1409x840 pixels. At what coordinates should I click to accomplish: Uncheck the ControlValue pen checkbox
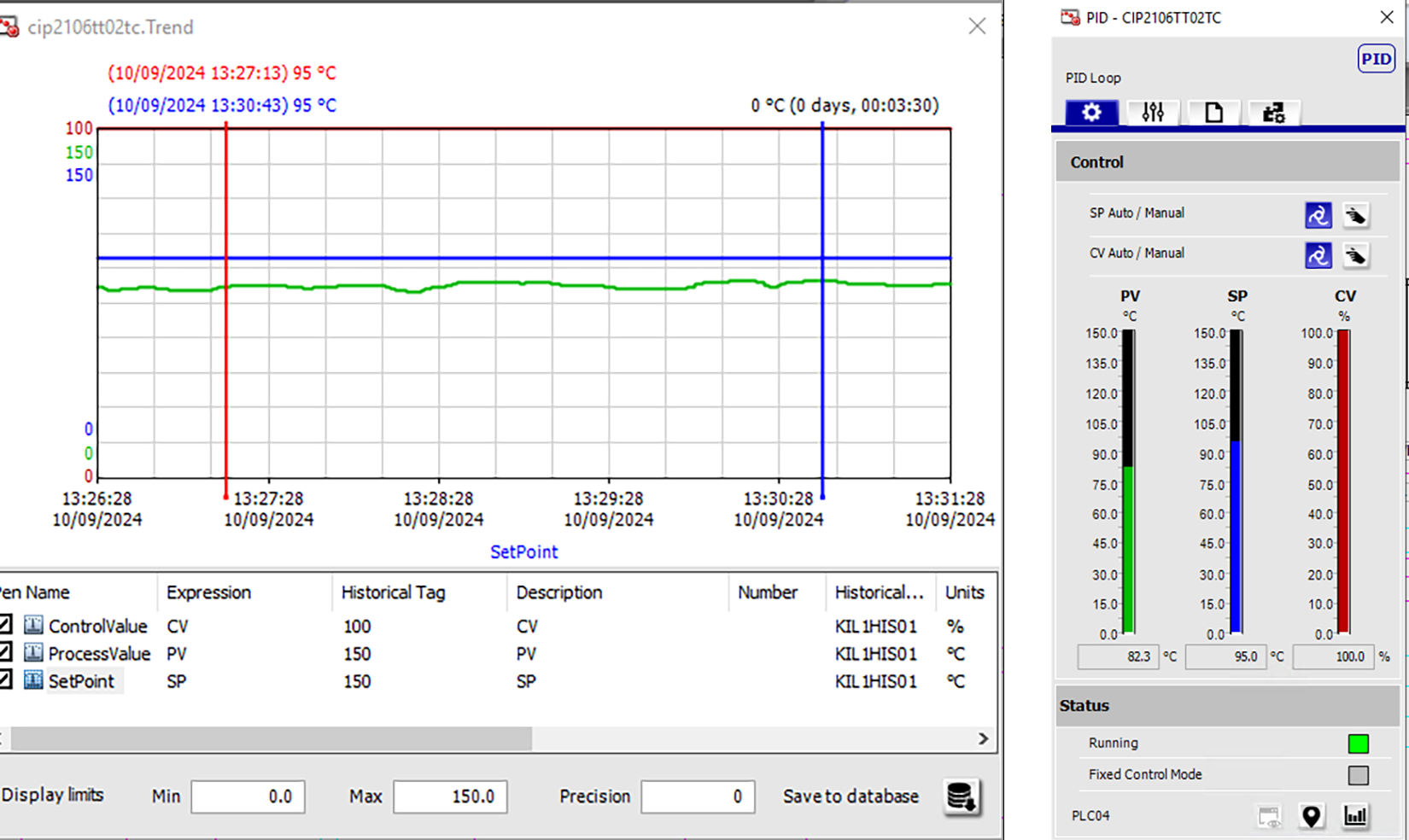coord(5,626)
